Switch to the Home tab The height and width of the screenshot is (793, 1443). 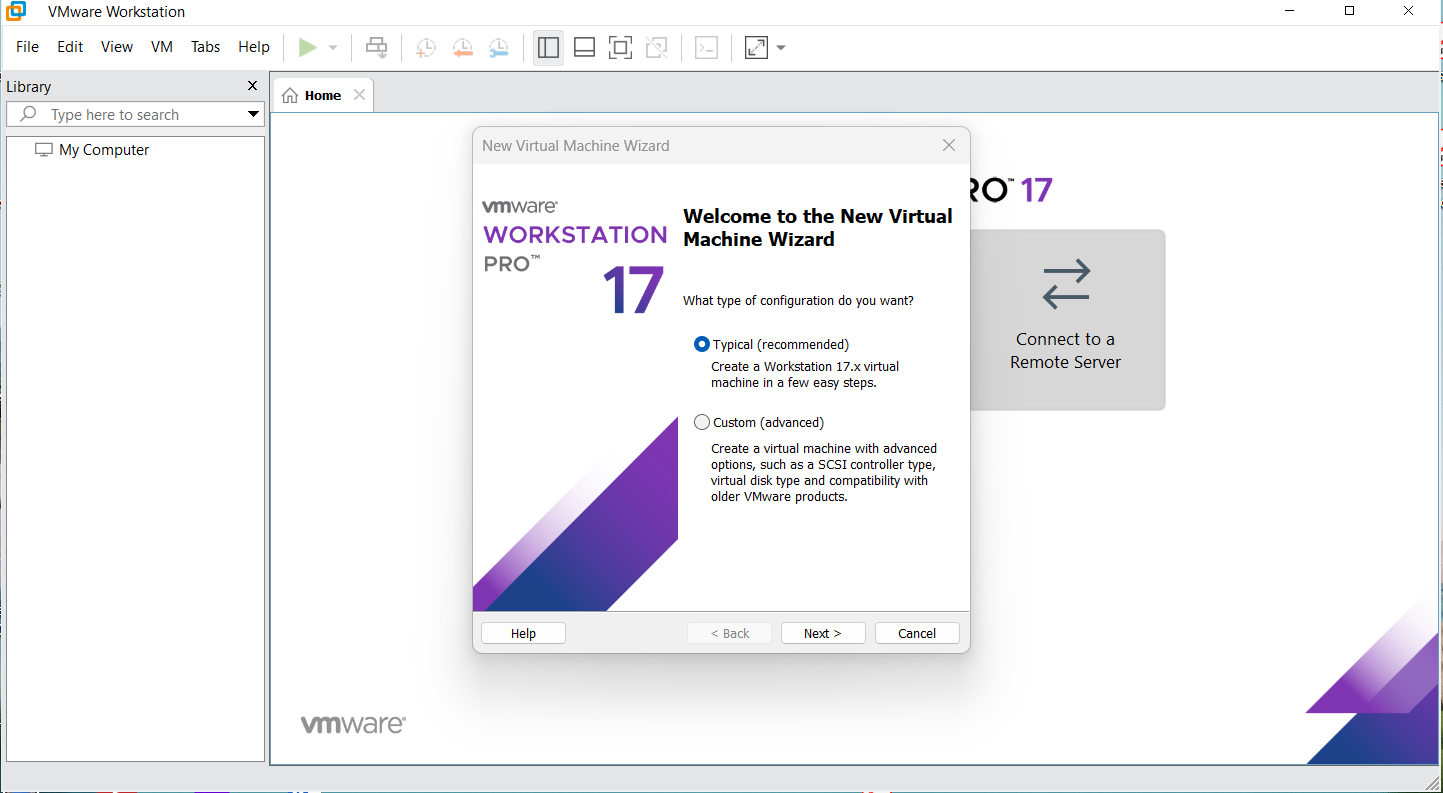323,95
